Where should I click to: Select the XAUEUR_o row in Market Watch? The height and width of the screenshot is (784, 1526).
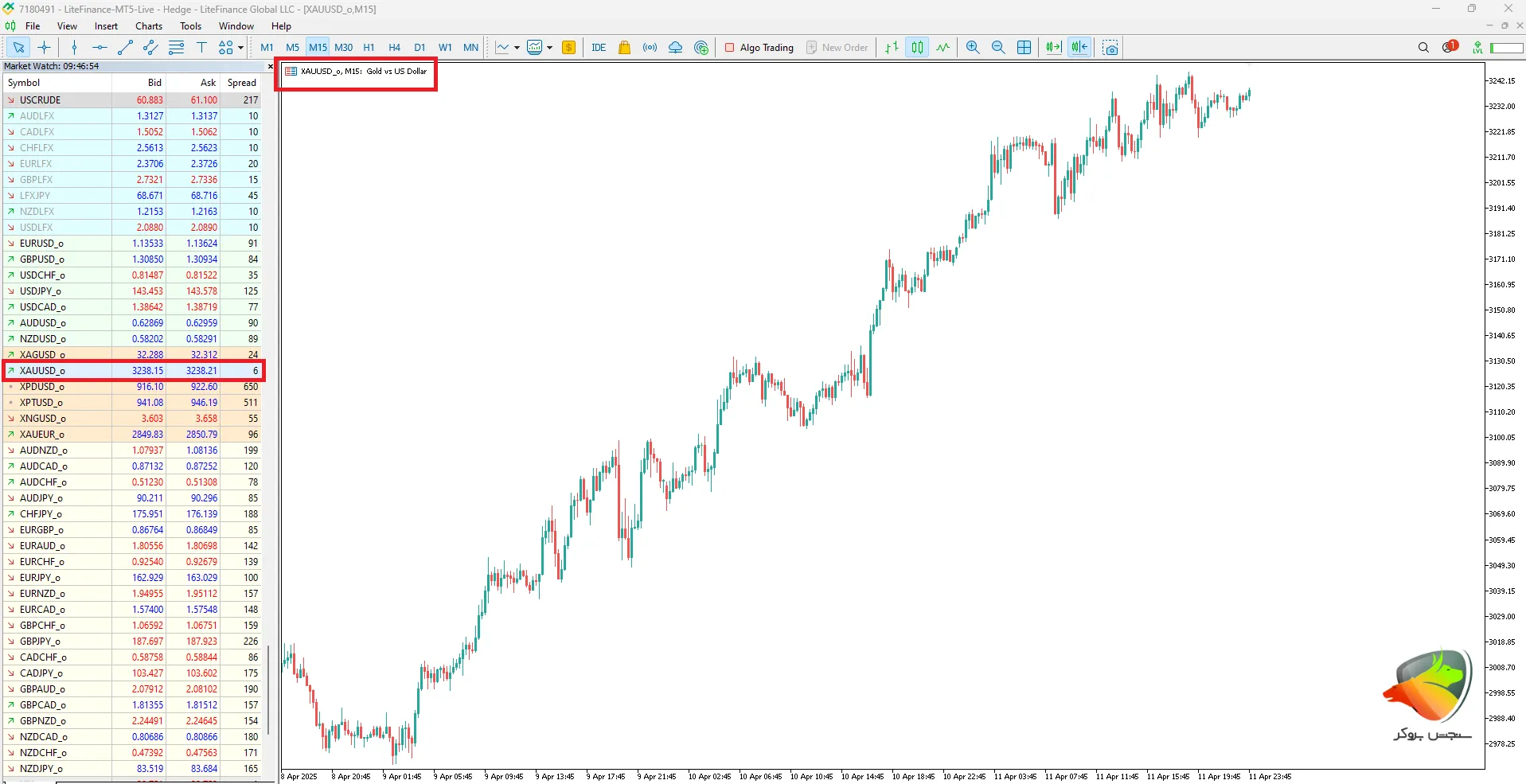click(x=42, y=435)
